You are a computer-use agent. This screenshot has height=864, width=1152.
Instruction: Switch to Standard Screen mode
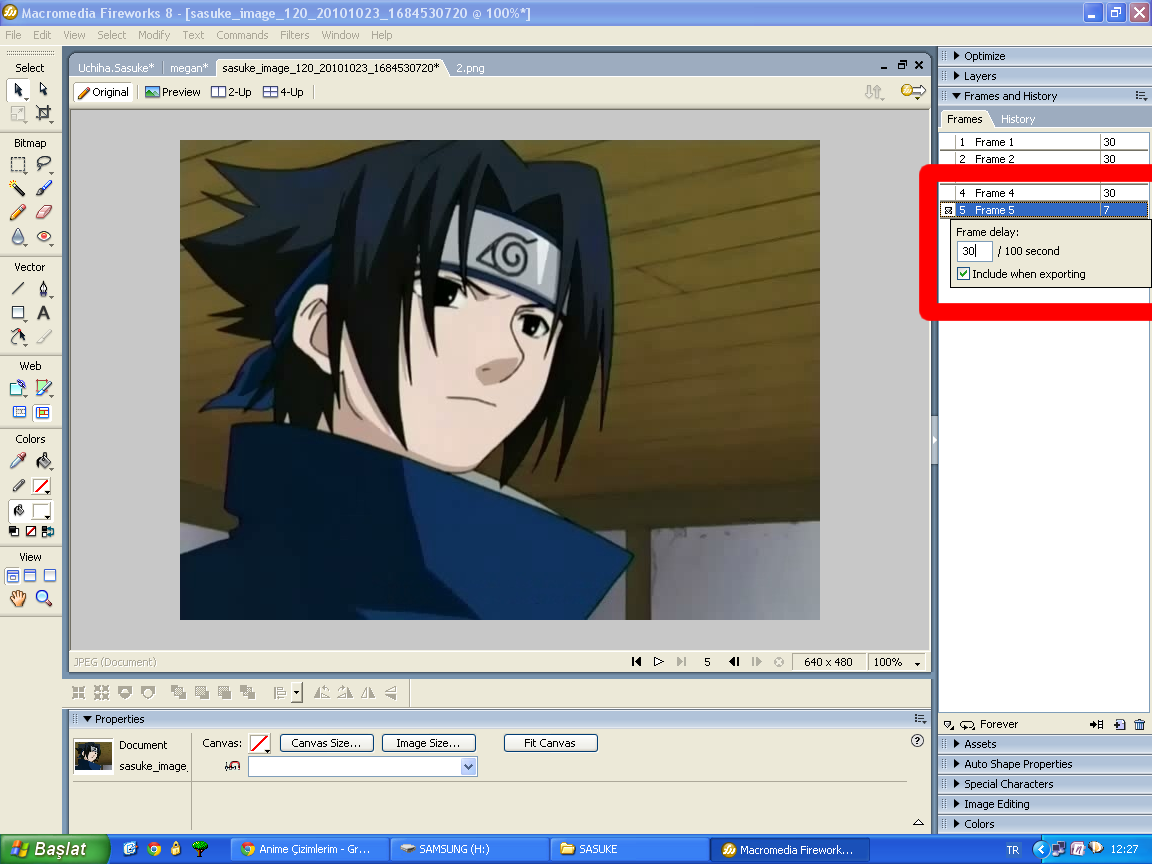tap(12, 575)
